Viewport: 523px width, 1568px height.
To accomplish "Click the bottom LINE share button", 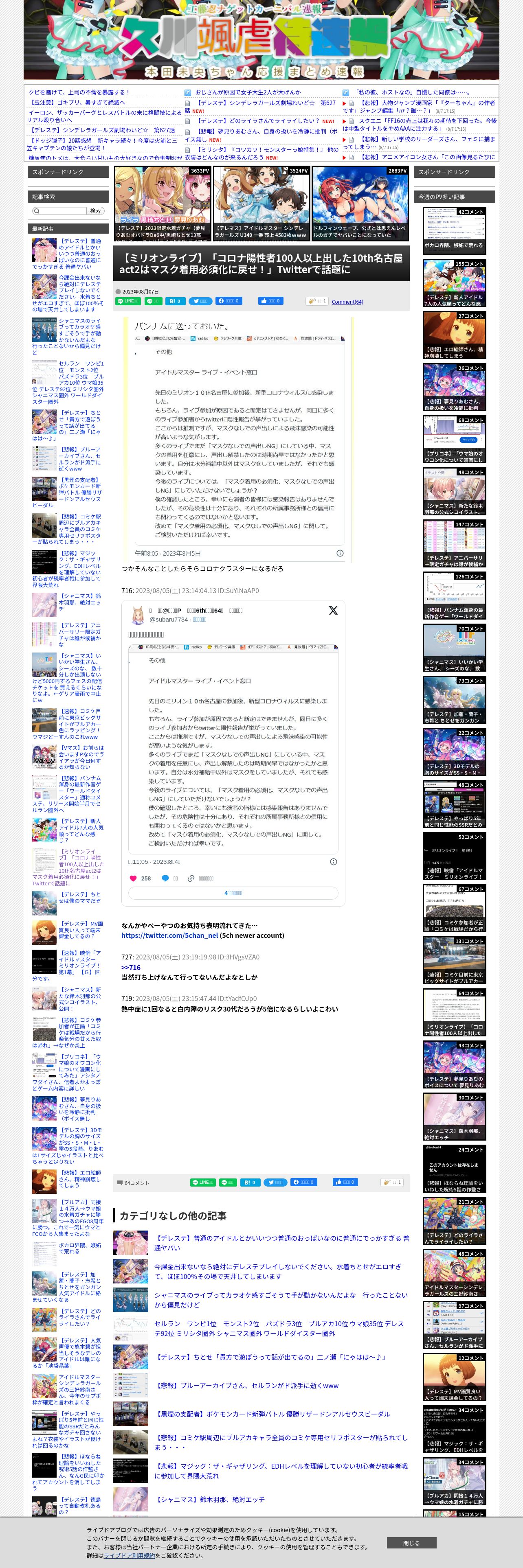I will [x=203, y=1182].
